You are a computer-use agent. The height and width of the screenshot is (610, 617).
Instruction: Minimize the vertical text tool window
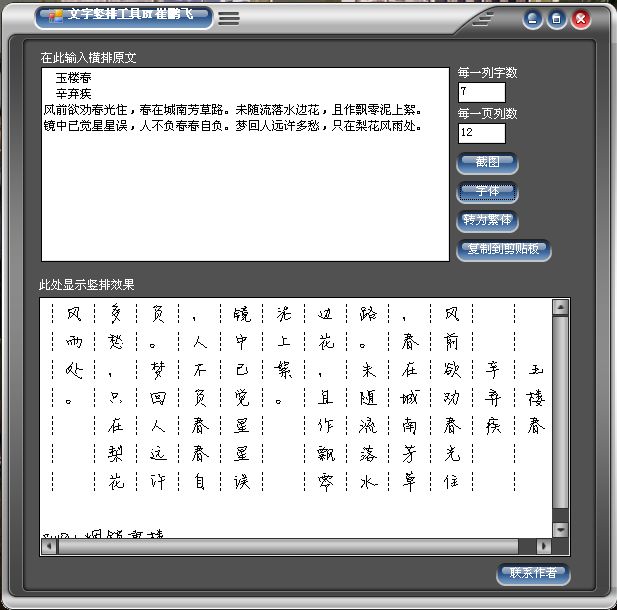point(533,18)
